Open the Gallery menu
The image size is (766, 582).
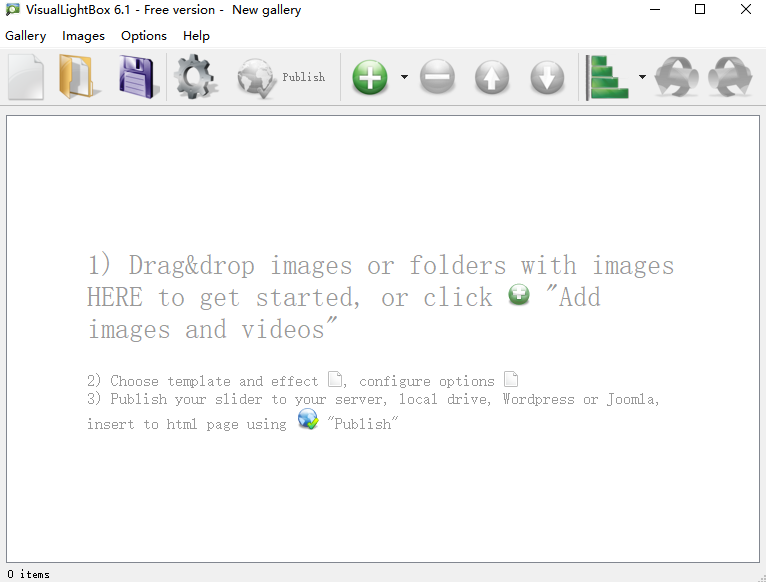pos(25,36)
